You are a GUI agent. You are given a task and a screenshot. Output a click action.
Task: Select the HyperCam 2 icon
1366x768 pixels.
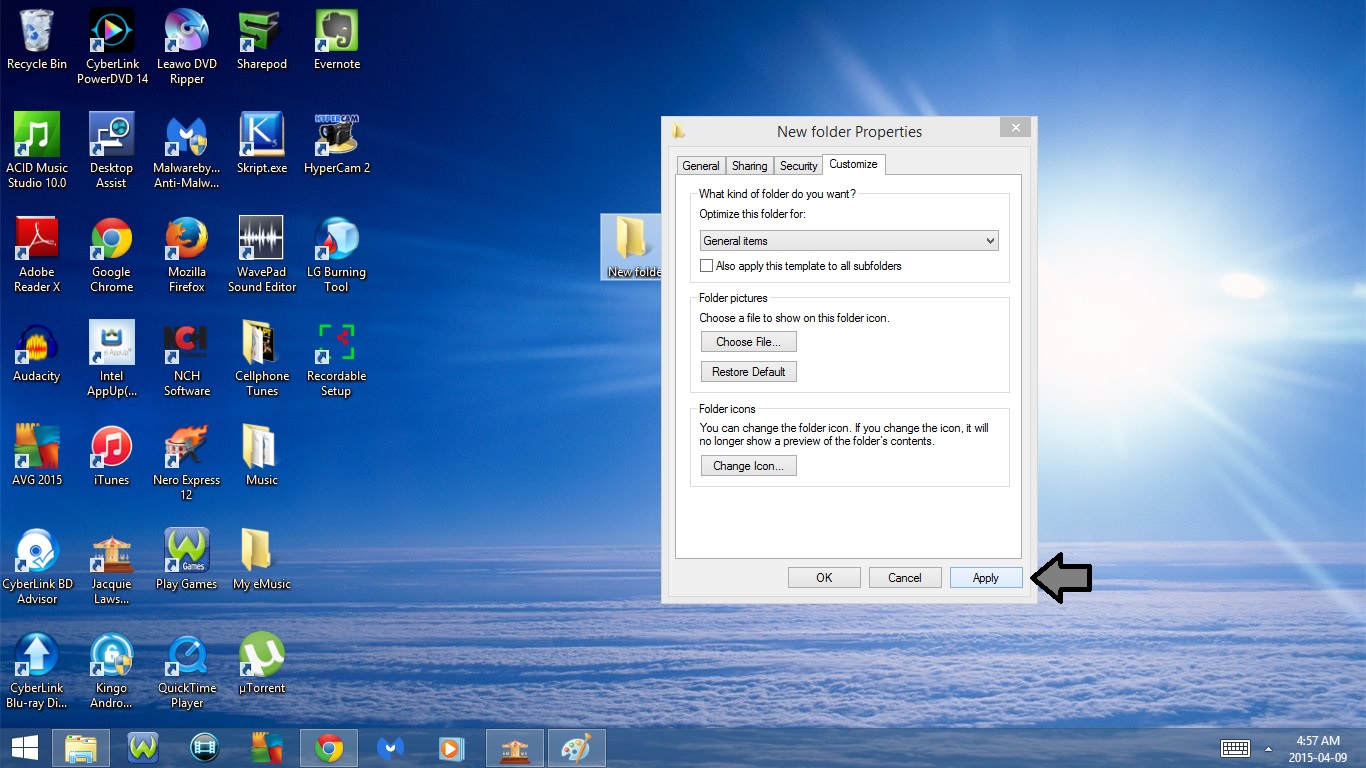[337, 144]
